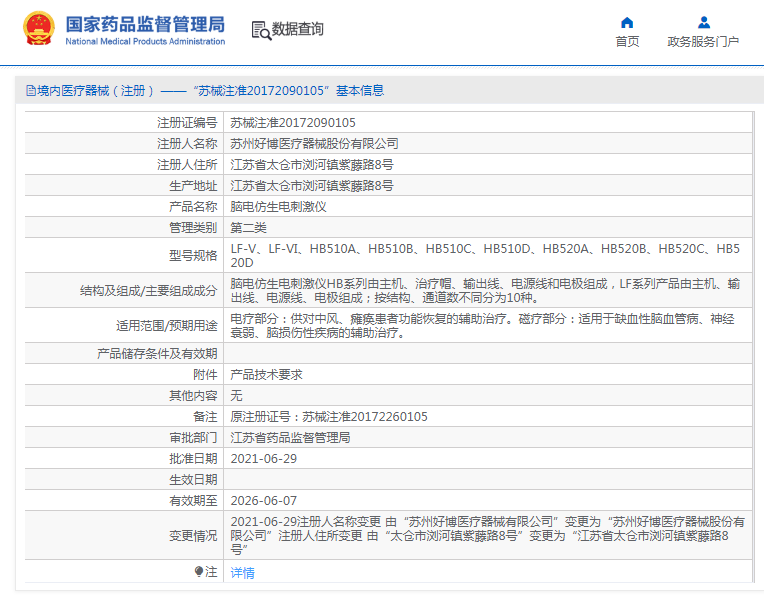Open the 数据查询 search icon
764x597 pixels.
point(261,30)
